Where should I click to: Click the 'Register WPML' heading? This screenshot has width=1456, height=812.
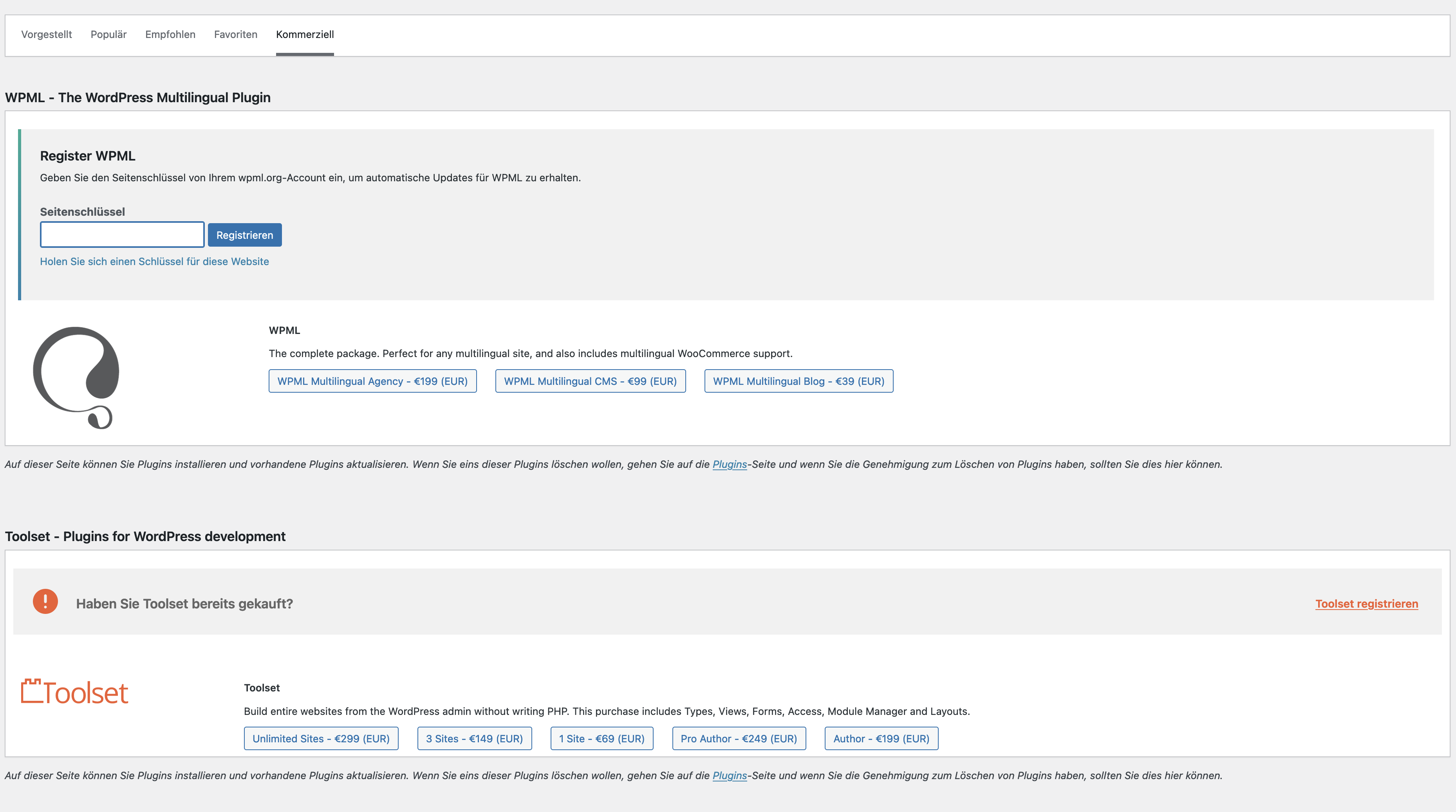coord(88,156)
